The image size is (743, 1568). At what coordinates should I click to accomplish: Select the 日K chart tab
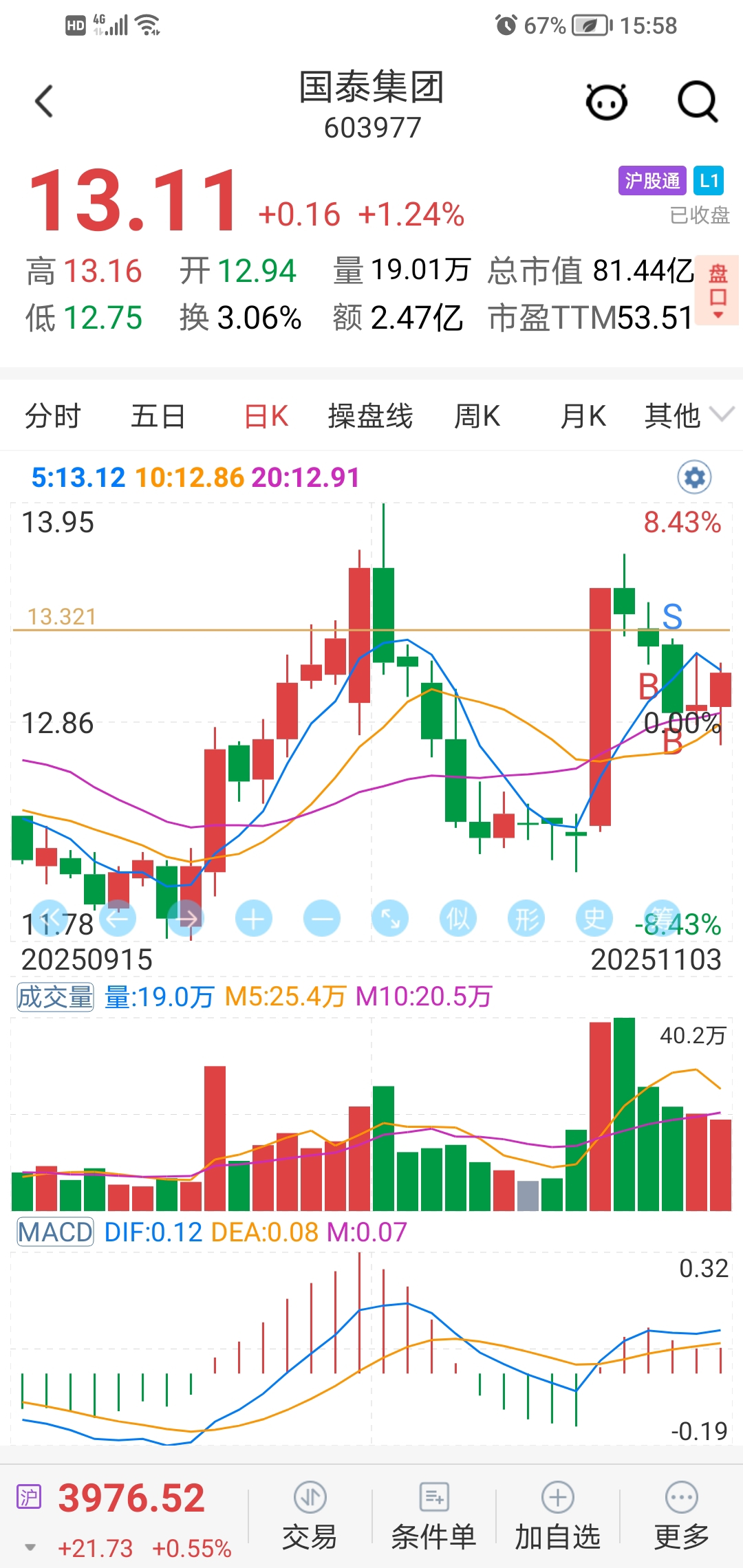[x=266, y=417]
